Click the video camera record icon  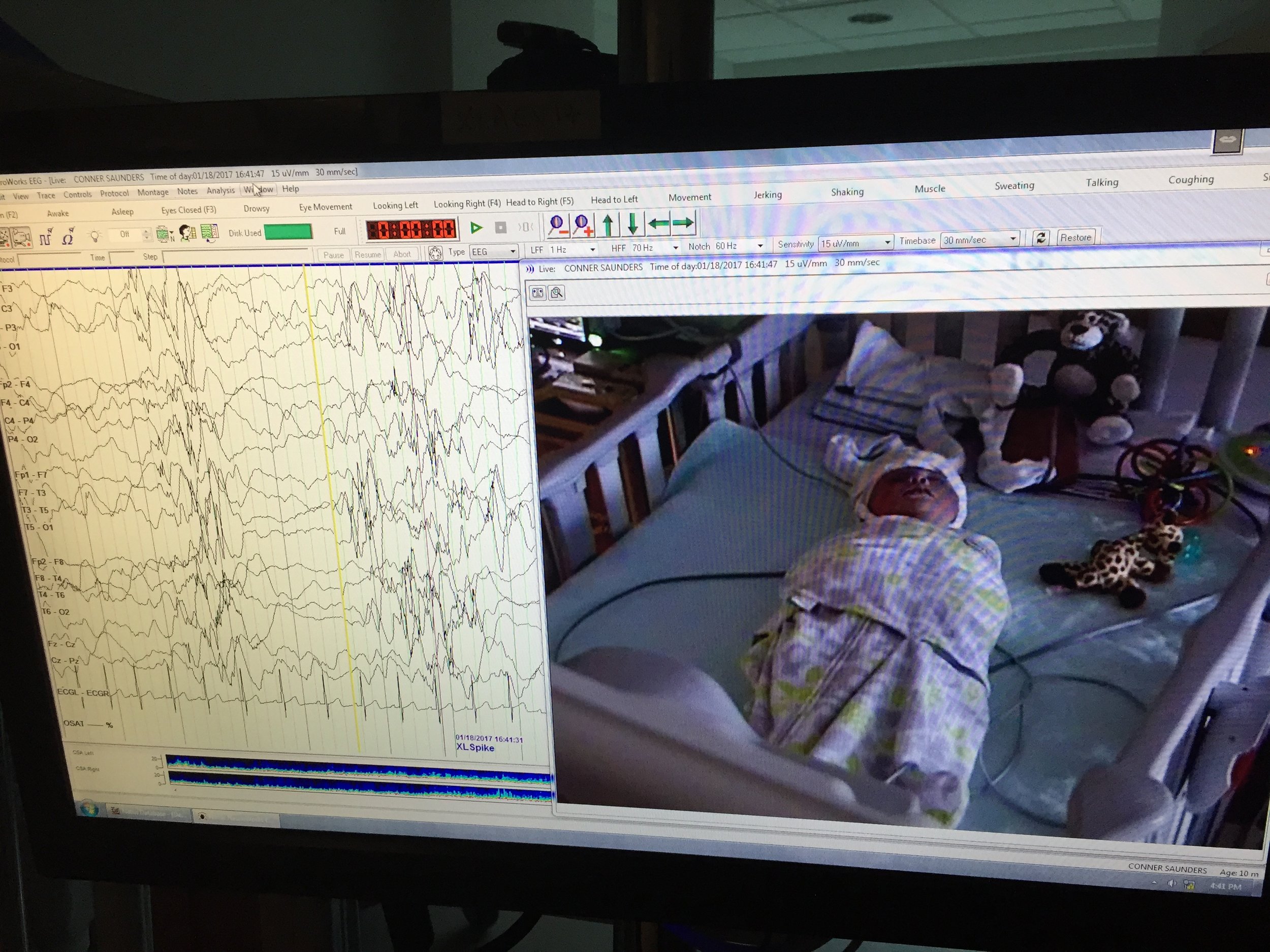pyautogui.click(x=21, y=238)
